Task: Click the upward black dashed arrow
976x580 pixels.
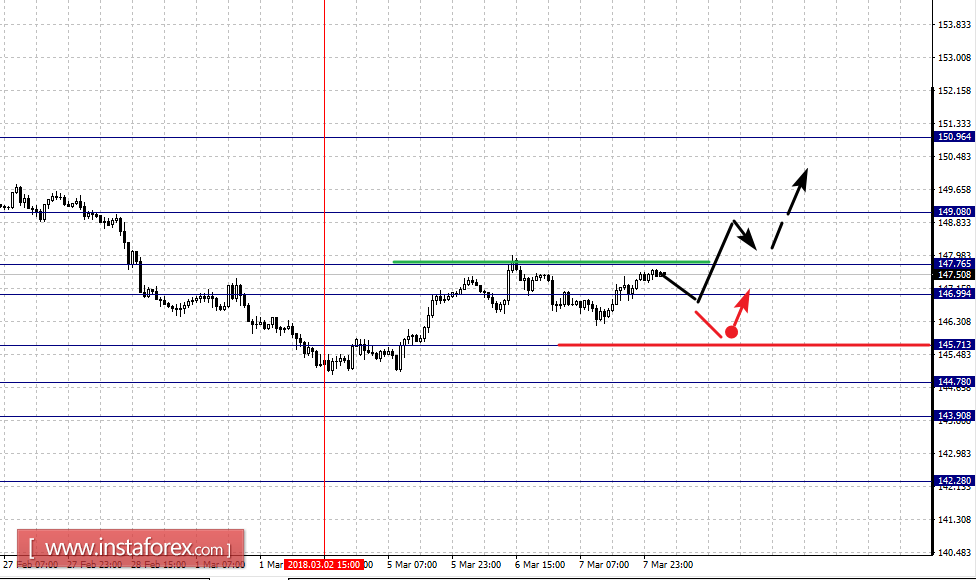Action: (789, 205)
